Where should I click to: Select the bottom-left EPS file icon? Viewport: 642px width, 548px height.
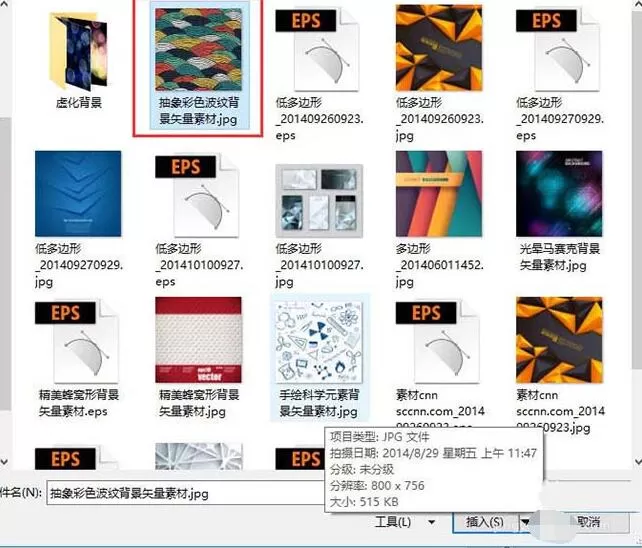click(77, 458)
